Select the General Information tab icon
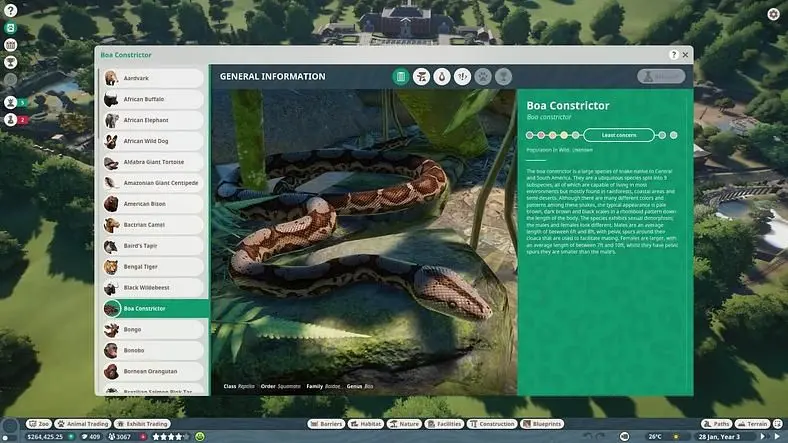This screenshot has width=788, height=443. click(x=401, y=77)
